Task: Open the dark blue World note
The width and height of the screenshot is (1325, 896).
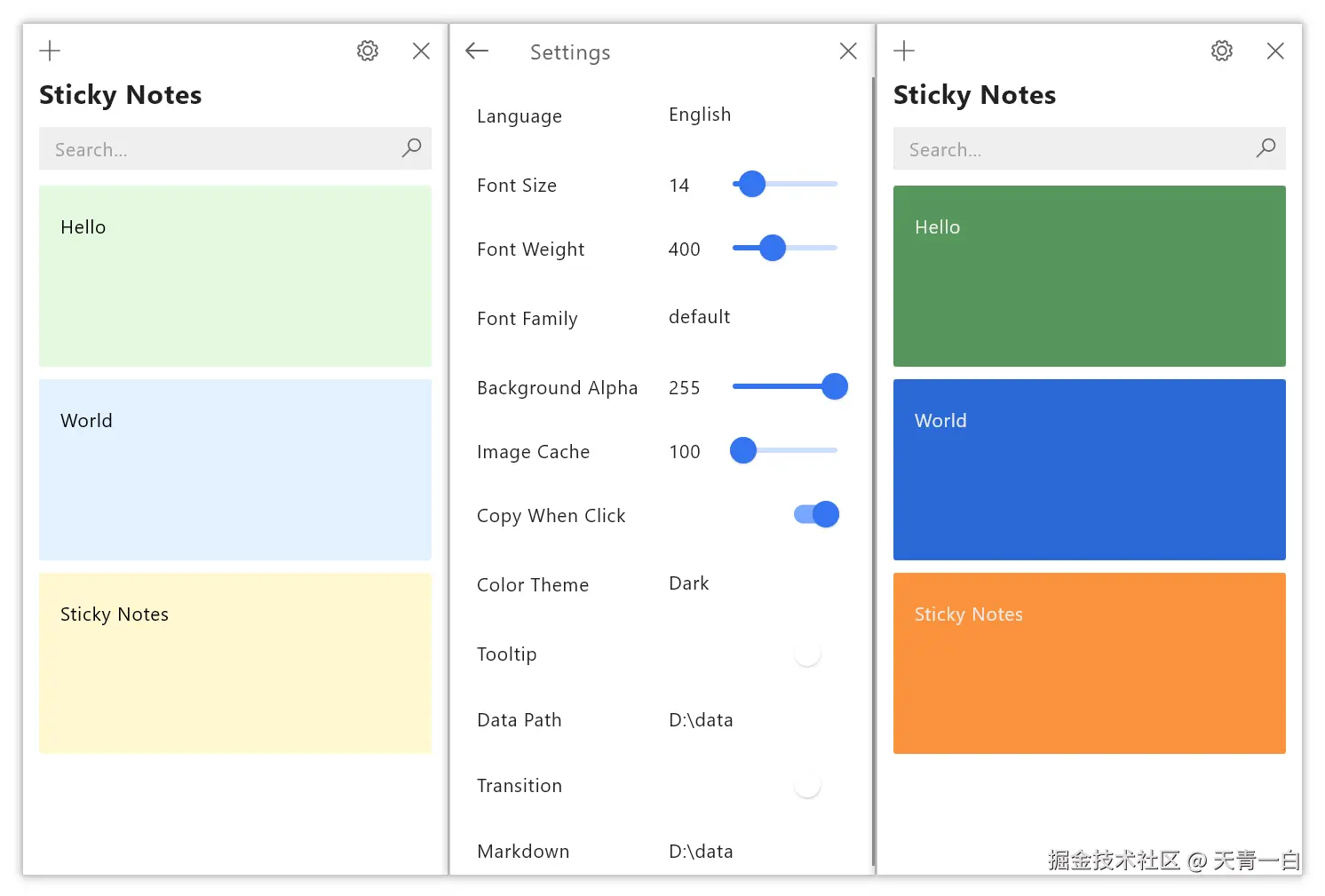Action: (x=1089, y=470)
